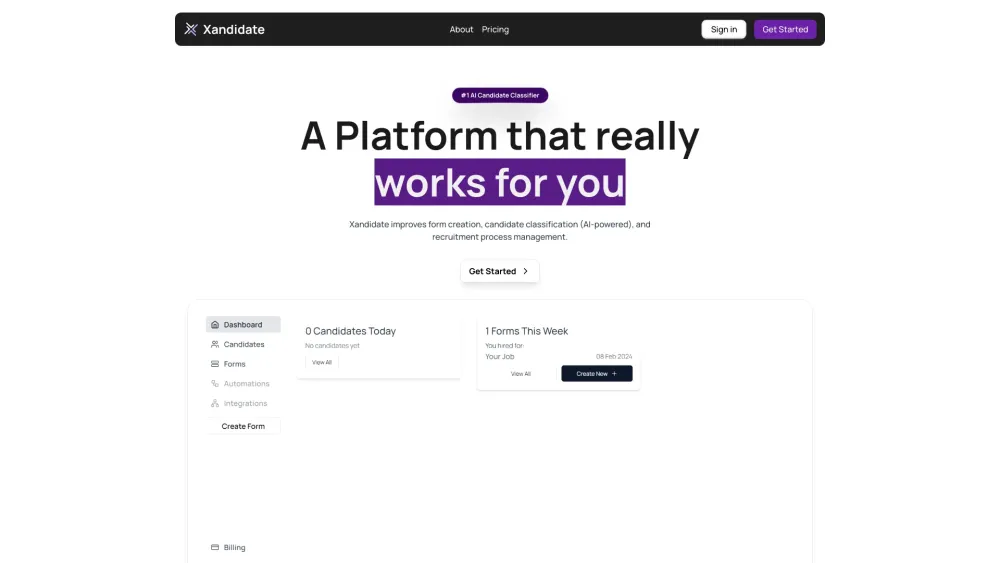Open the Candidates people icon

[215, 344]
